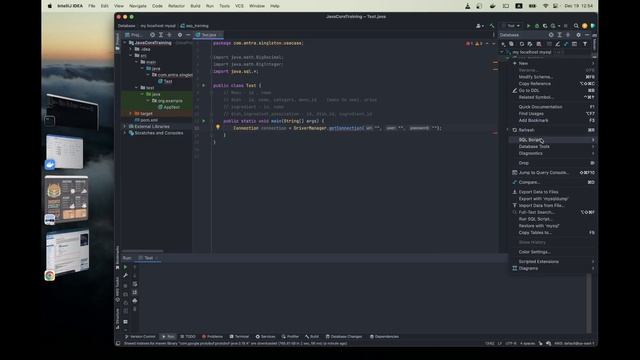Open the Dependencies tool window
The width and height of the screenshot is (640, 360).
pyautogui.click(x=384, y=337)
